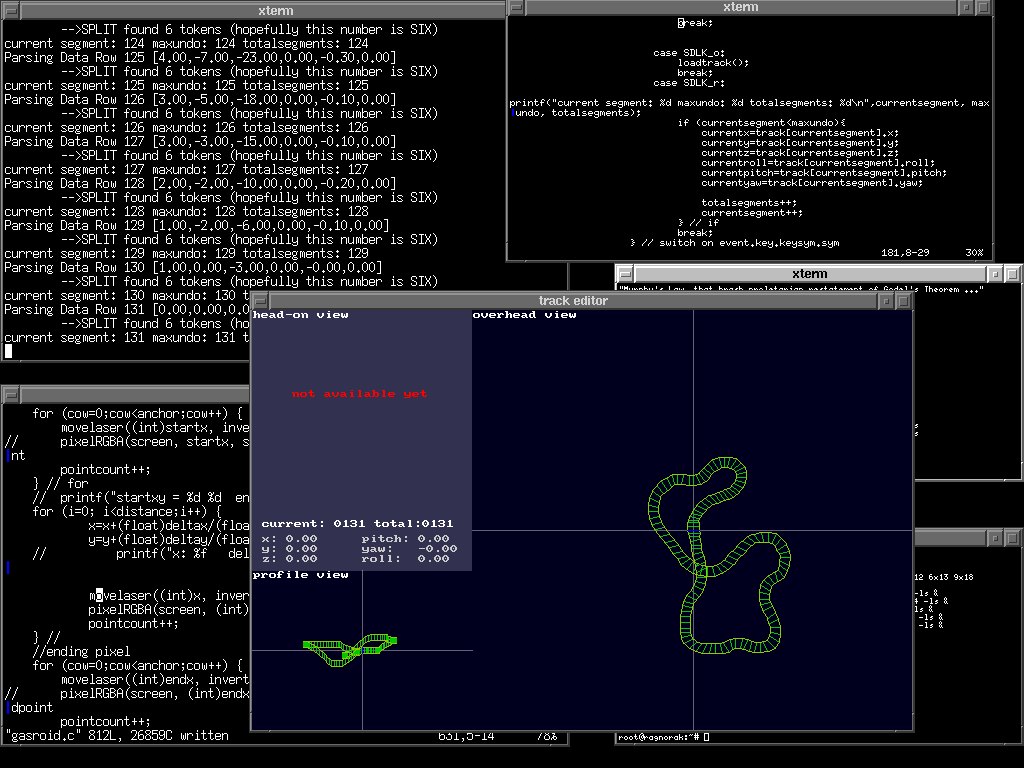Click the 'not available yet' message
The image size is (1024, 768).
click(359, 394)
